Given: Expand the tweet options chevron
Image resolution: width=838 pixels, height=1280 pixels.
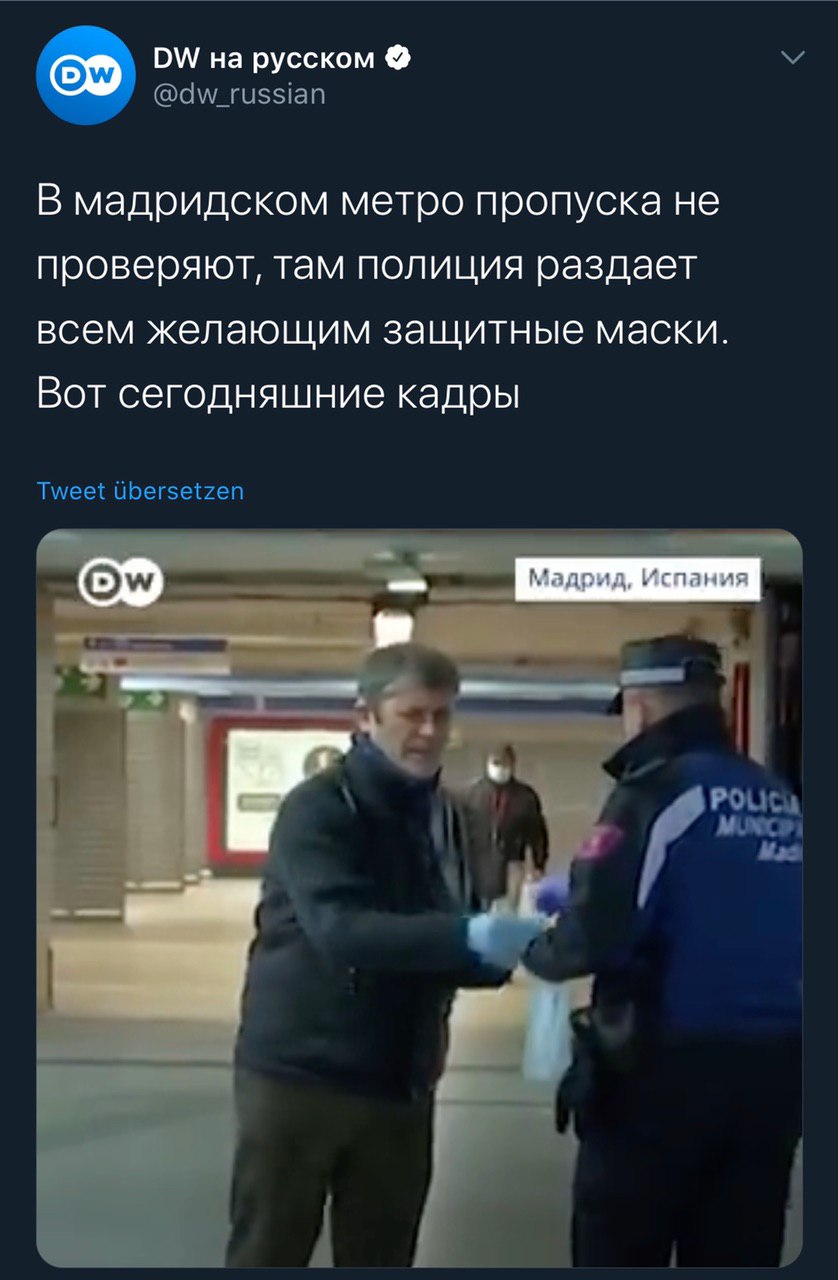Looking at the screenshot, I should (791, 59).
